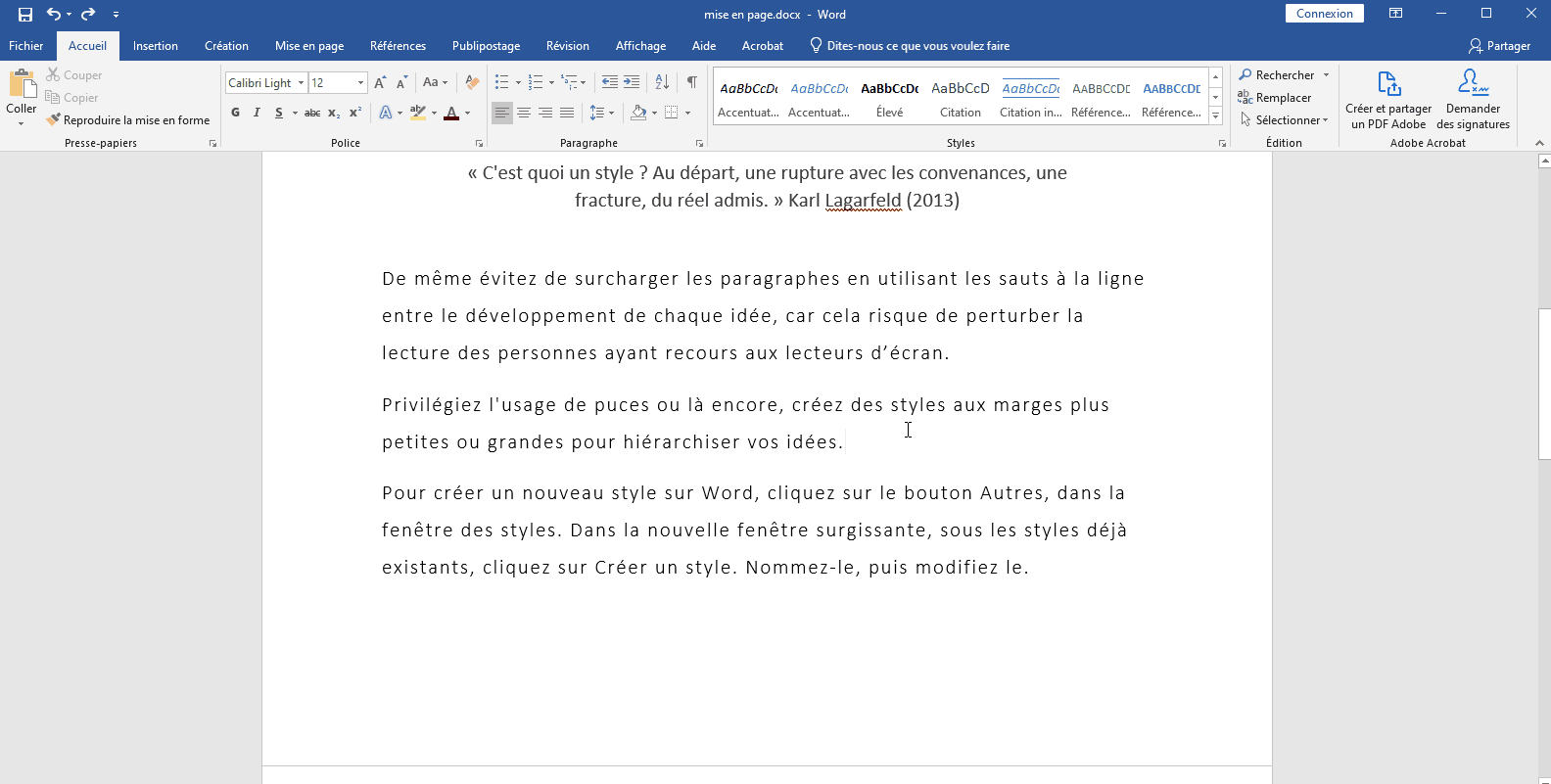This screenshot has height=784, width=1551.
Task: Collapse the ribbon with the chevron arrow
Action: (x=1539, y=143)
